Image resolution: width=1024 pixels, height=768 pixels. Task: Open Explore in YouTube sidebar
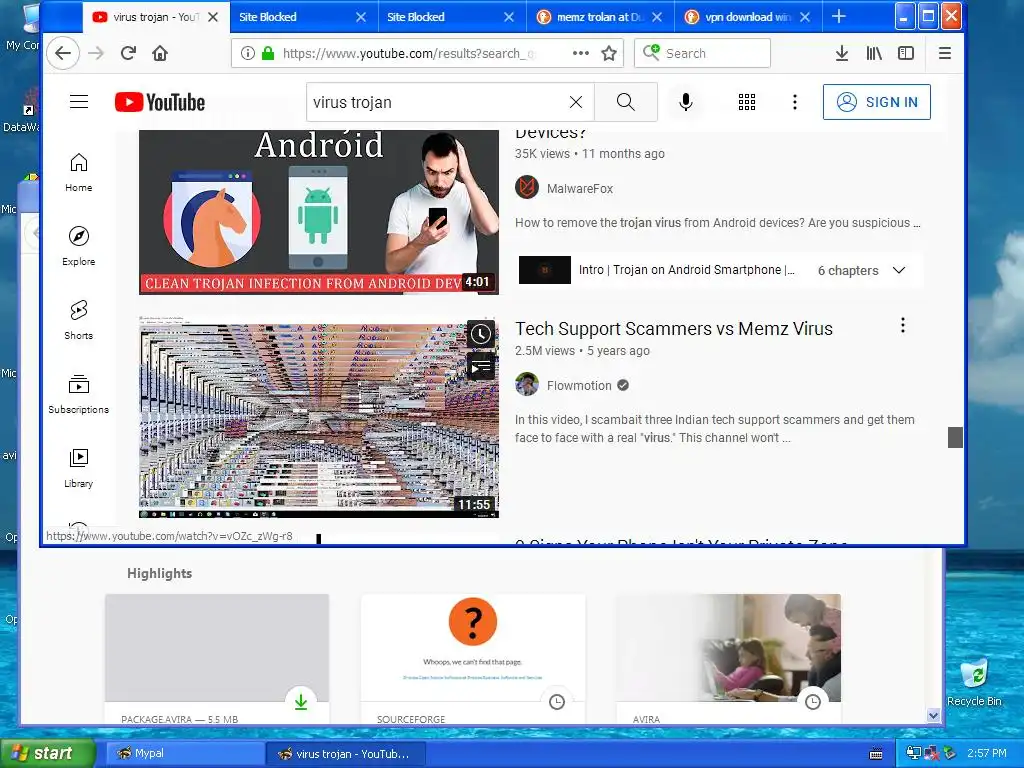(x=78, y=246)
